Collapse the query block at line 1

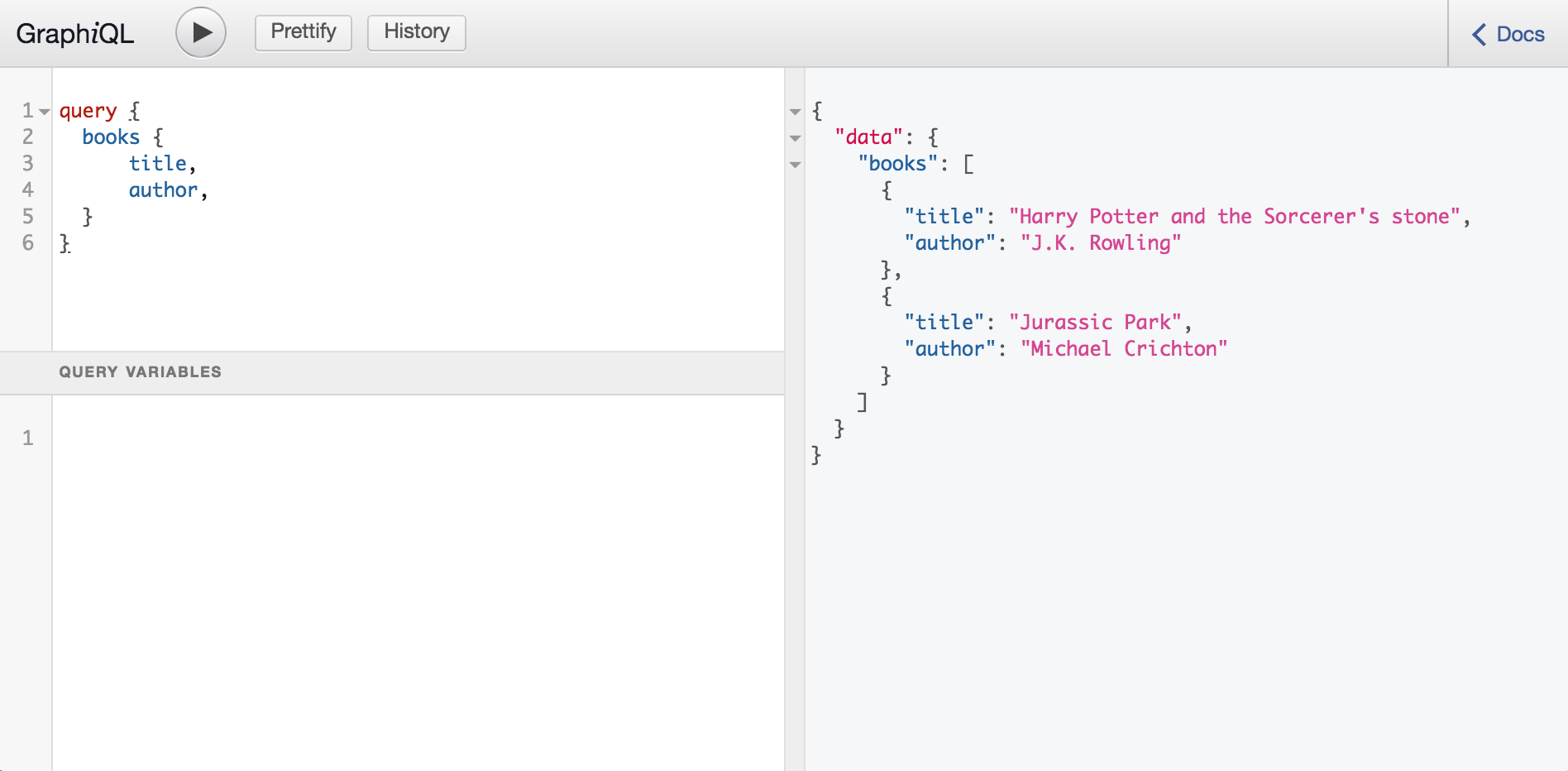tap(45, 112)
